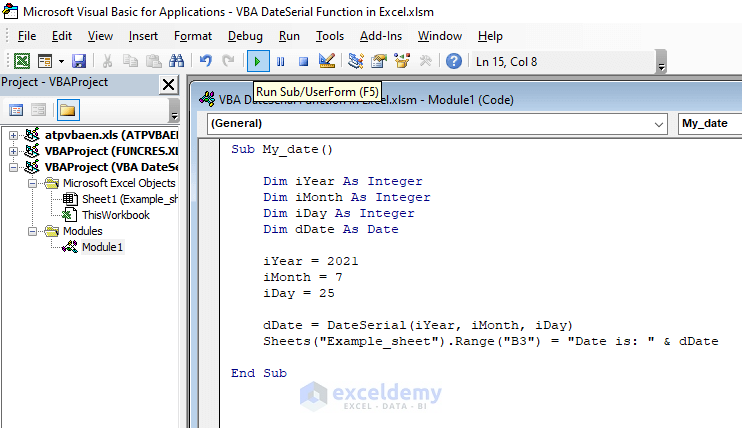Viewport: 742px width, 428px height.
Task: Collapse the Microsoft Excel Objects folder
Action: click(x=32, y=183)
